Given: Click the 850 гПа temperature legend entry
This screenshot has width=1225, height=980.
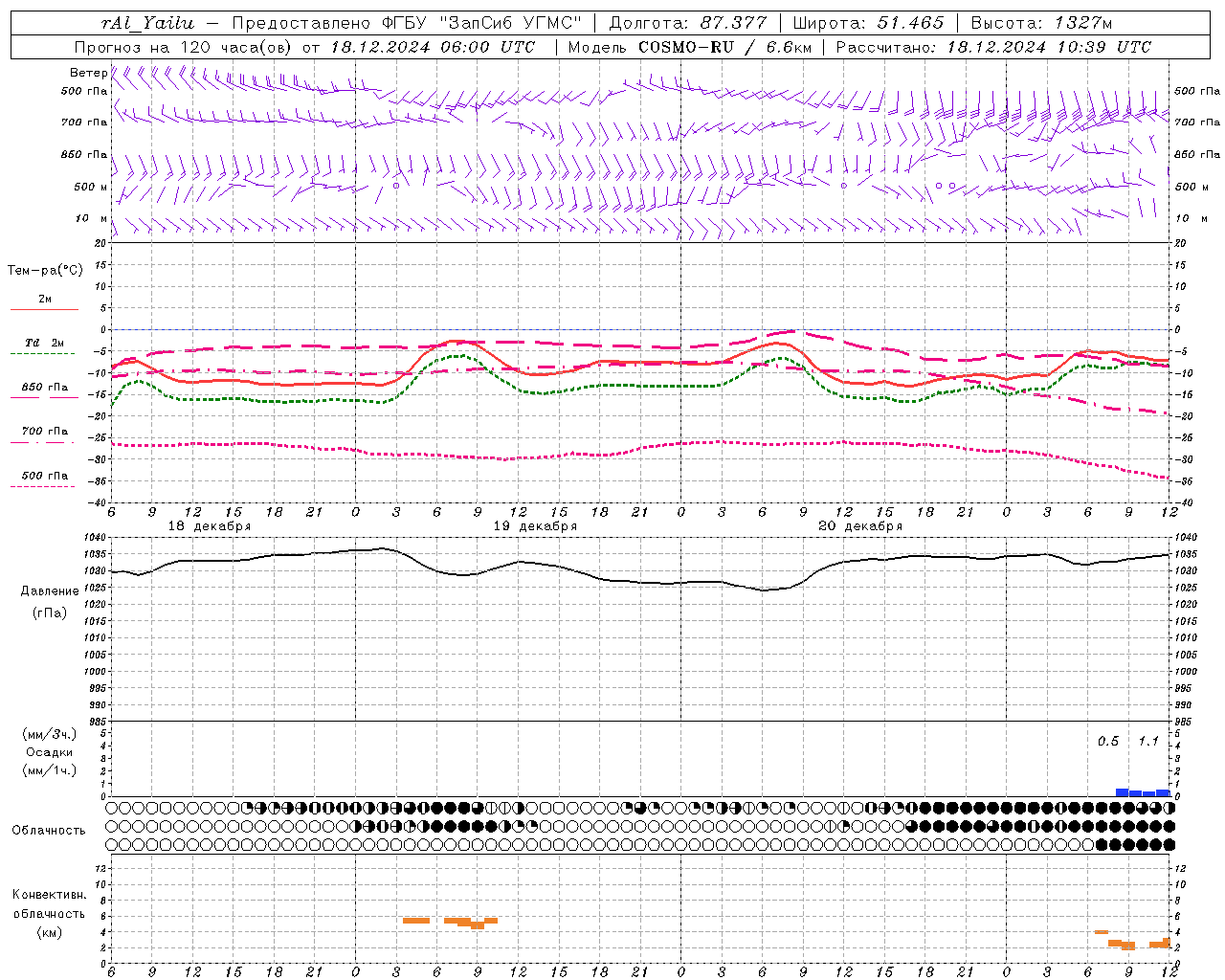Looking at the screenshot, I should (45, 388).
